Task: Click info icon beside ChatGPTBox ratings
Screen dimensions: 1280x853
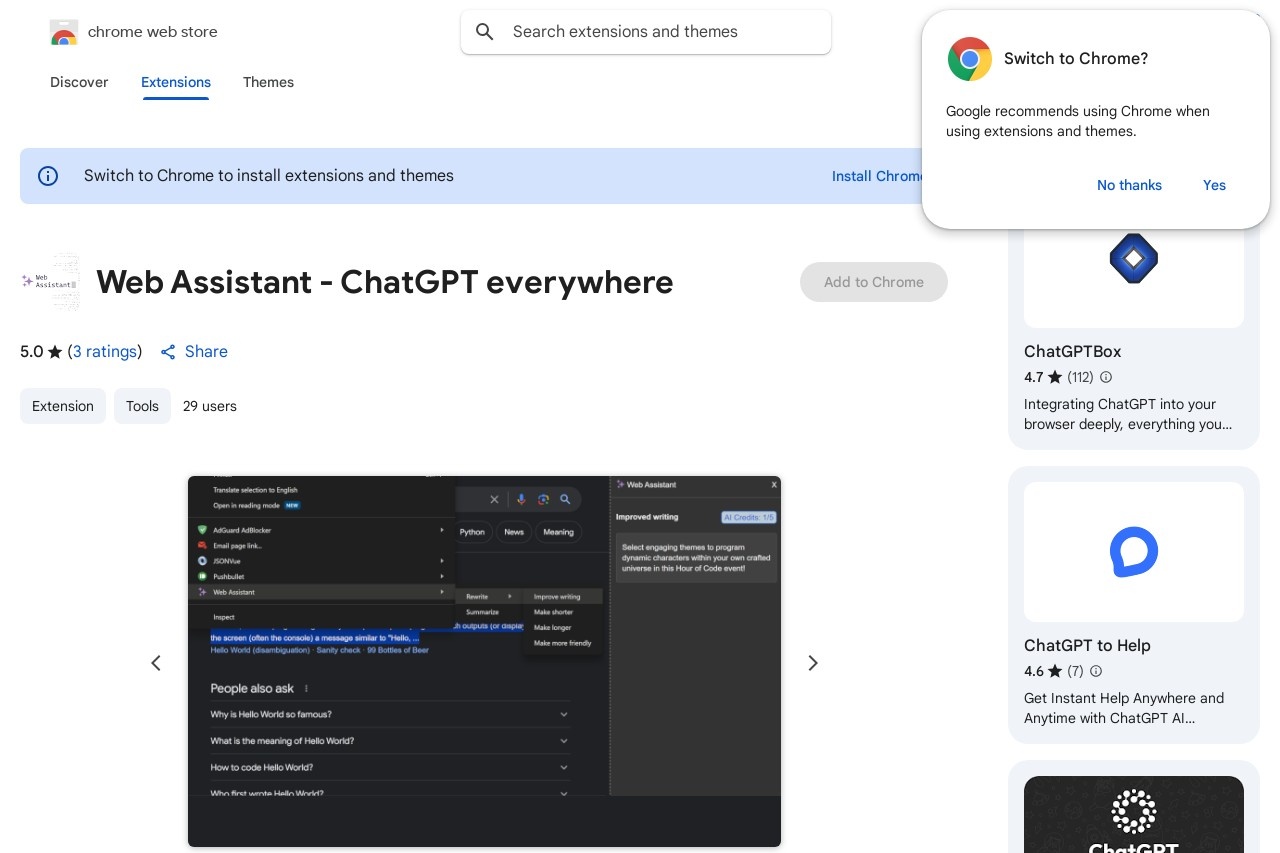Action: pyautogui.click(x=1106, y=377)
